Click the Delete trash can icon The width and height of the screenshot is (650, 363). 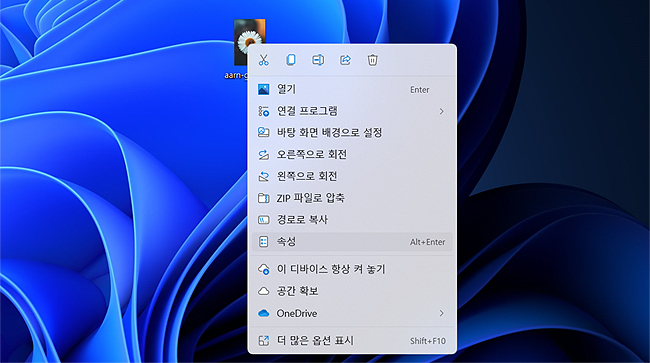tap(372, 60)
